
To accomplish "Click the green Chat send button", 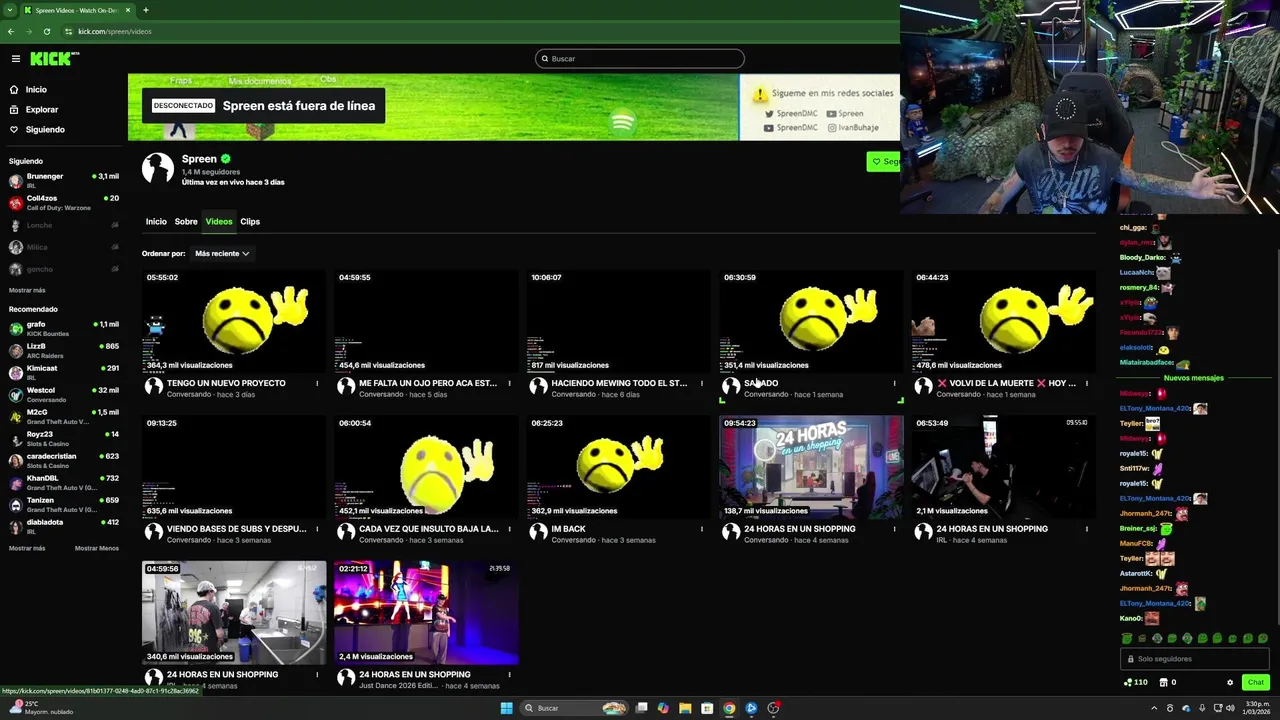I will point(1256,682).
